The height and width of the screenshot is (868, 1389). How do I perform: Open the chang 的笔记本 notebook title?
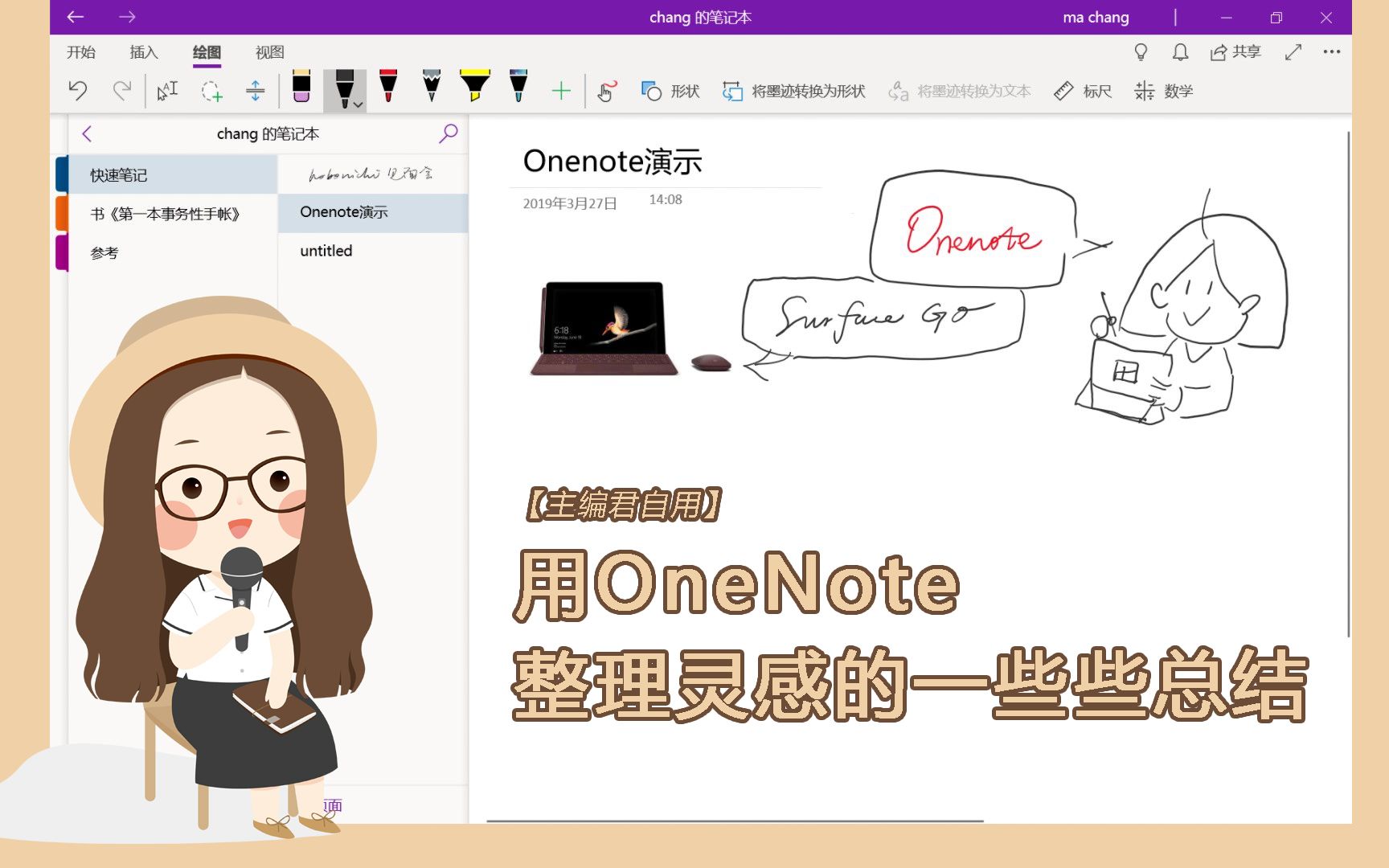pos(268,133)
